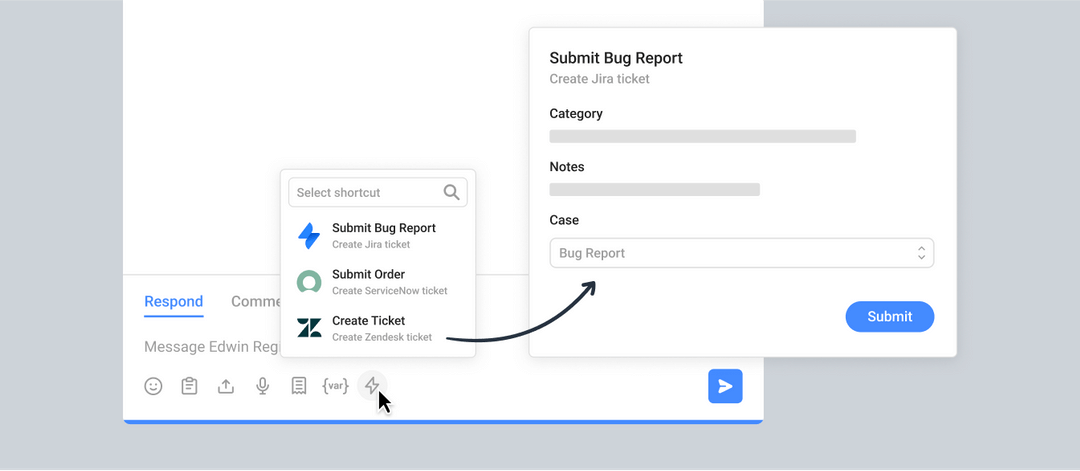Image resolution: width=1080 pixels, height=471 pixels.
Task: Click the Zendesk icon beside Create Ticket
Action: coord(309,328)
